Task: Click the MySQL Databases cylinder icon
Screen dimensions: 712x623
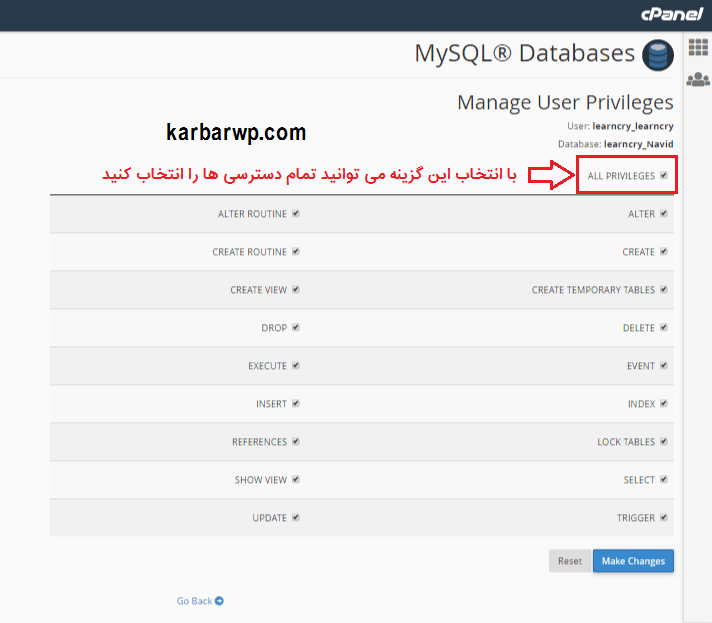Action: [x=658, y=55]
